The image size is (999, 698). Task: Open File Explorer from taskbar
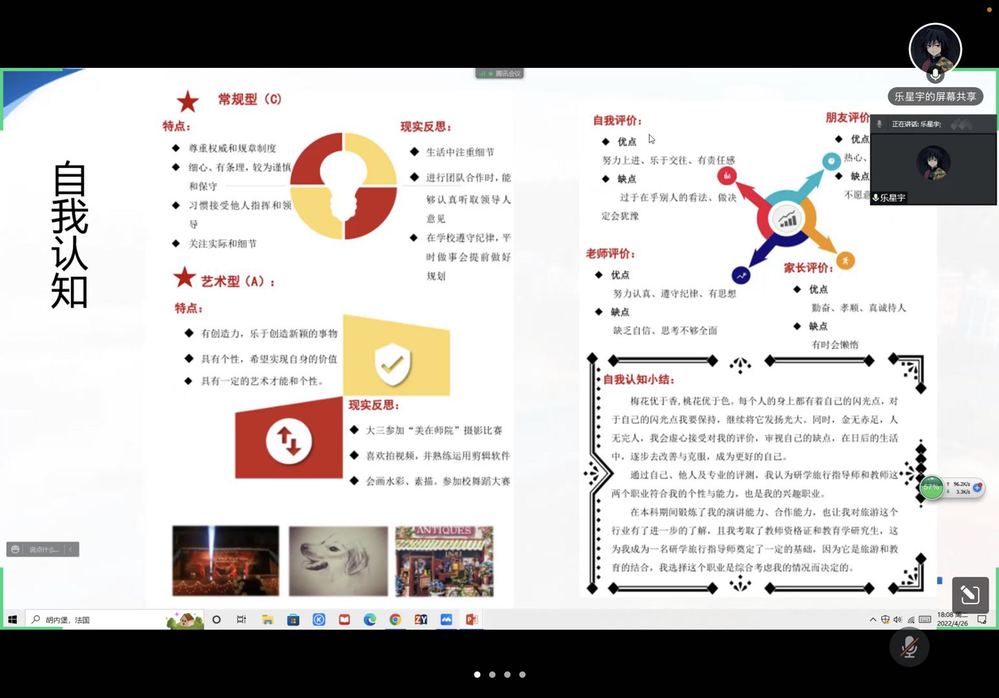coord(267,620)
